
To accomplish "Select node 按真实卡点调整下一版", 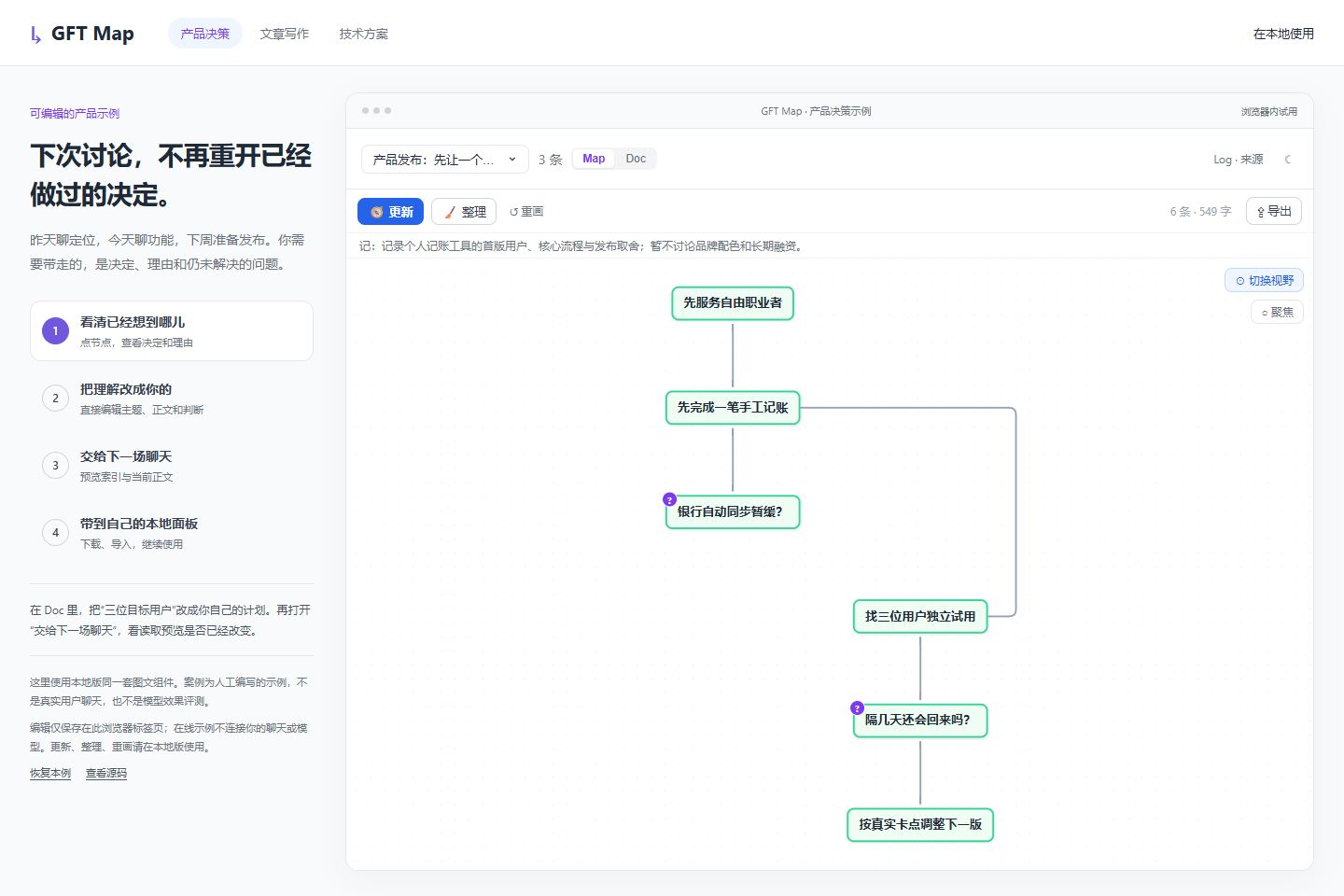I will coord(920,825).
